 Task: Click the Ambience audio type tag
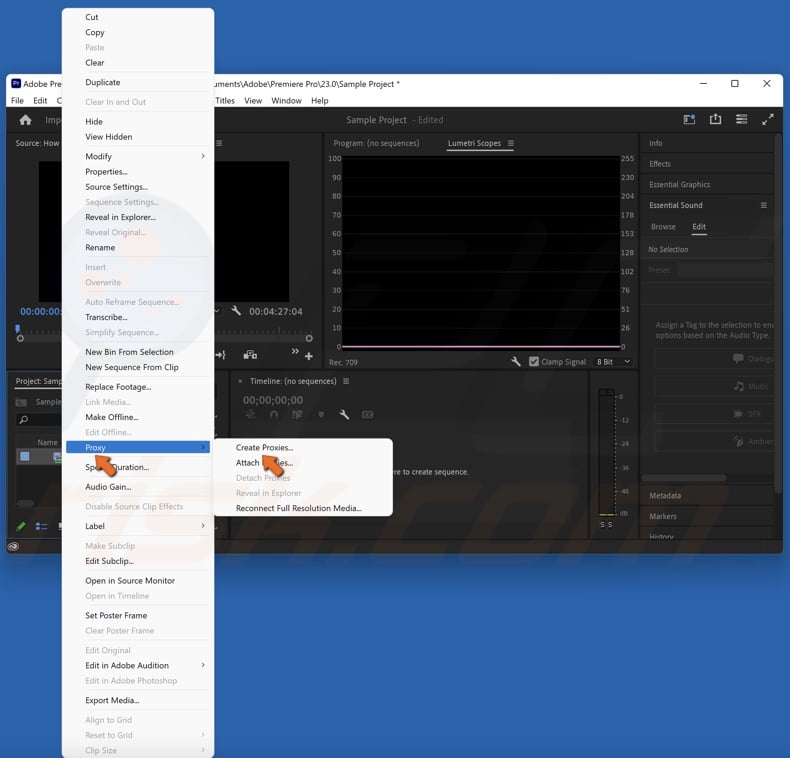pos(714,441)
